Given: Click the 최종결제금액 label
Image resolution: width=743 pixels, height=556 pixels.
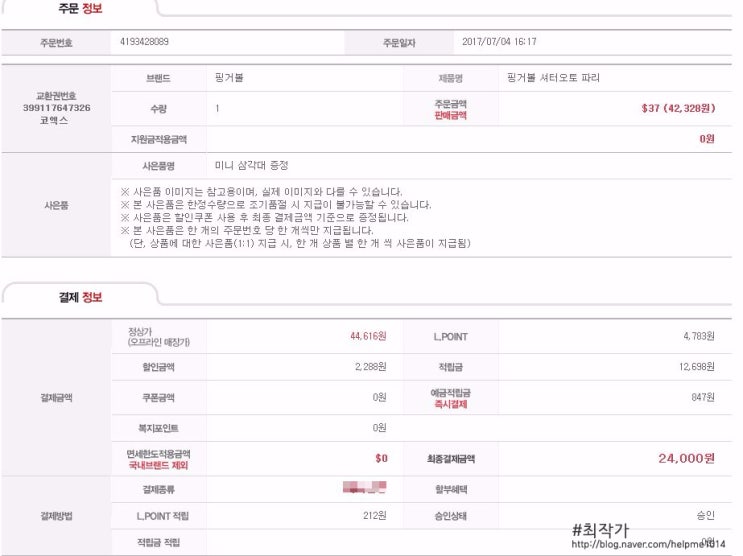Looking at the screenshot, I should 450,459.
